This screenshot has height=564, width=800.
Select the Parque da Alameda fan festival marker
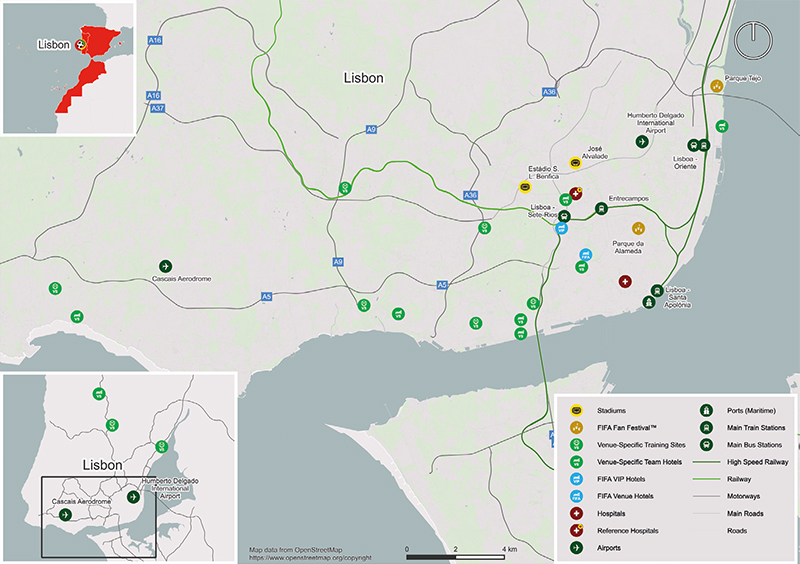coord(638,228)
